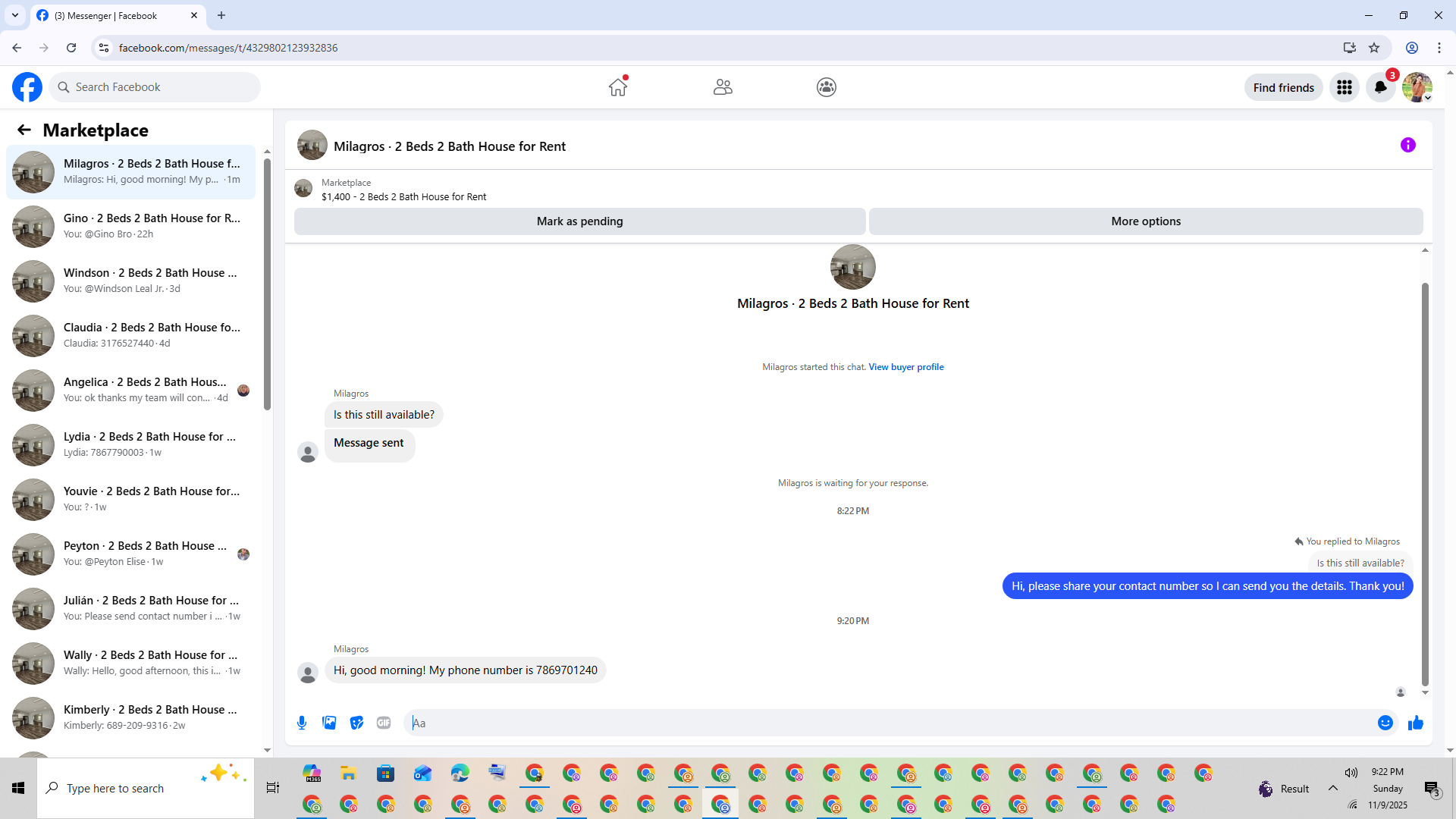The image size is (1456, 819).
Task: Open Windson conversation in list
Action: 130,281
